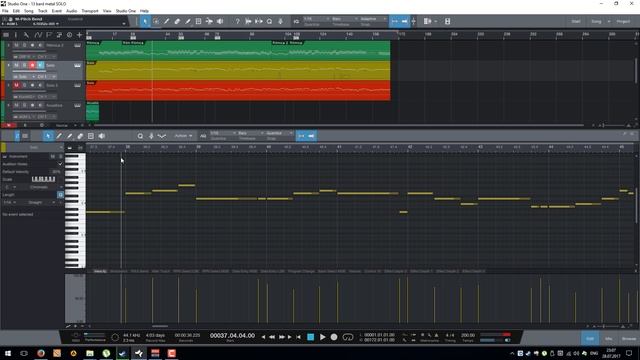Open the Song menu
Screen dimensions: 640x360
29,11
